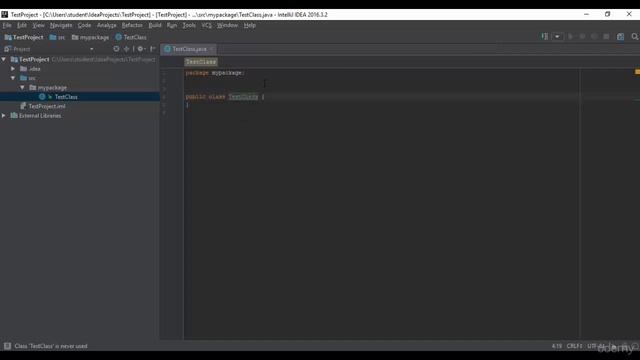Image resolution: width=640 pixels, height=360 pixels.
Task: Collapse the TestProject root node
Action: click(x=4, y=60)
